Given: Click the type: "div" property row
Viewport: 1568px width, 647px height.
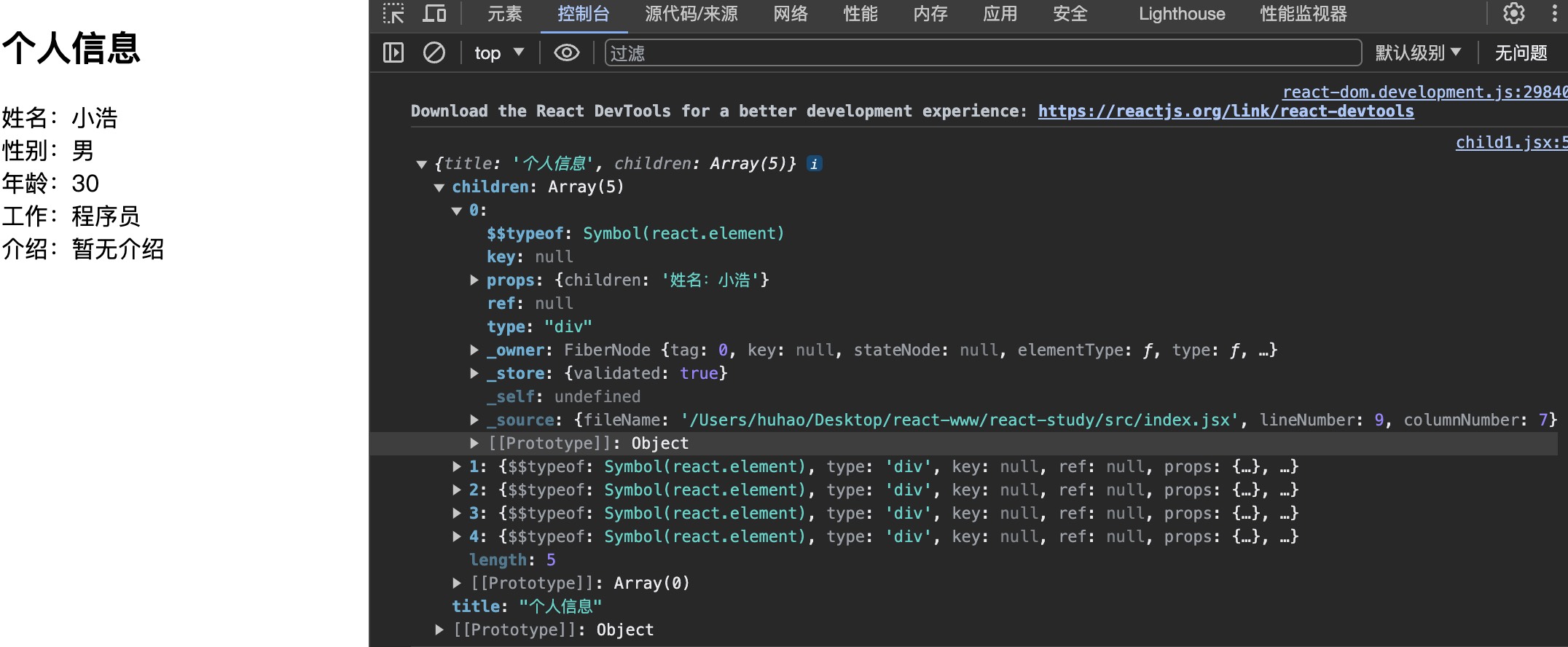Looking at the screenshot, I should (x=539, y=326).
